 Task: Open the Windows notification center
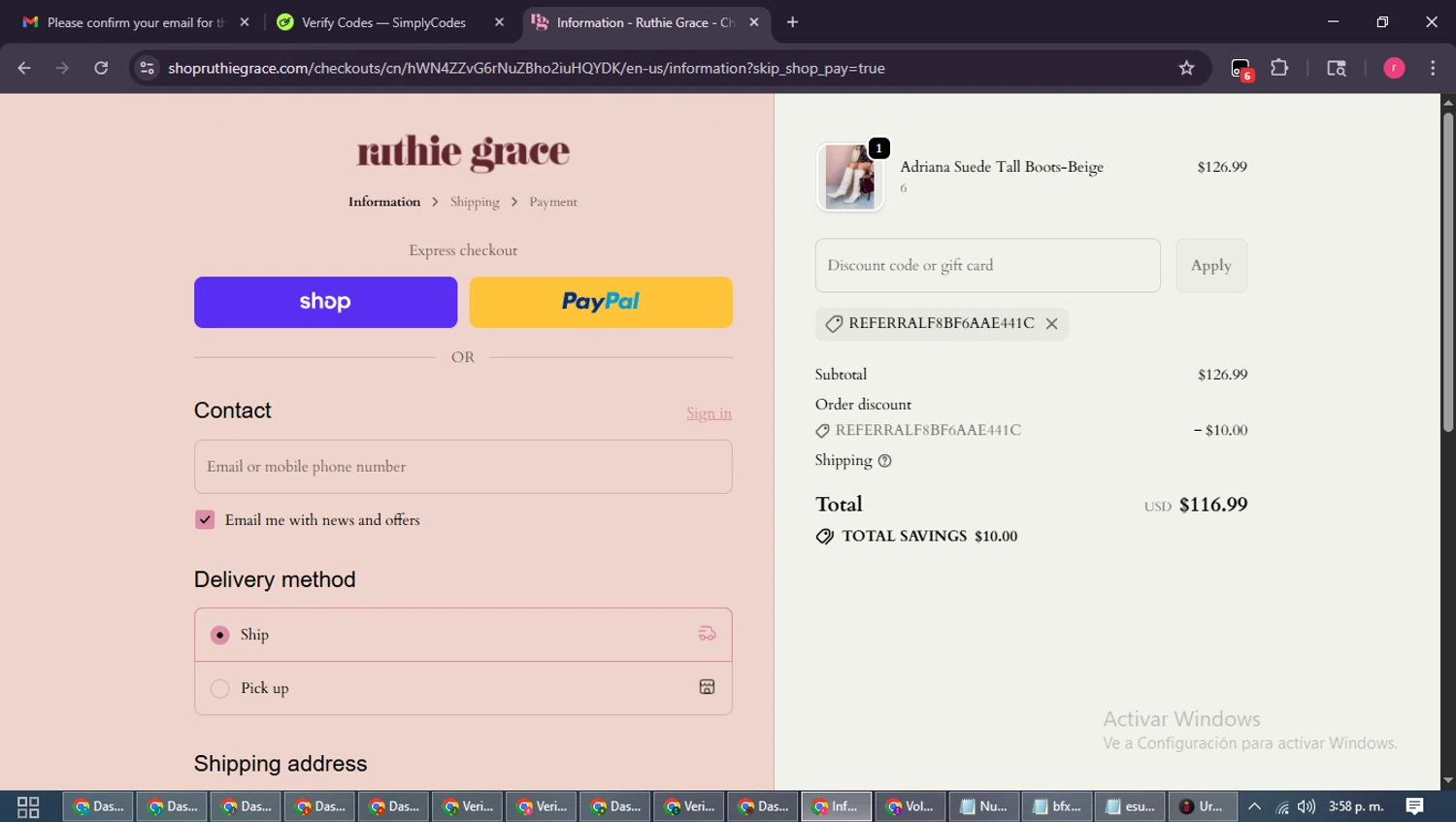click(1415, 806)
